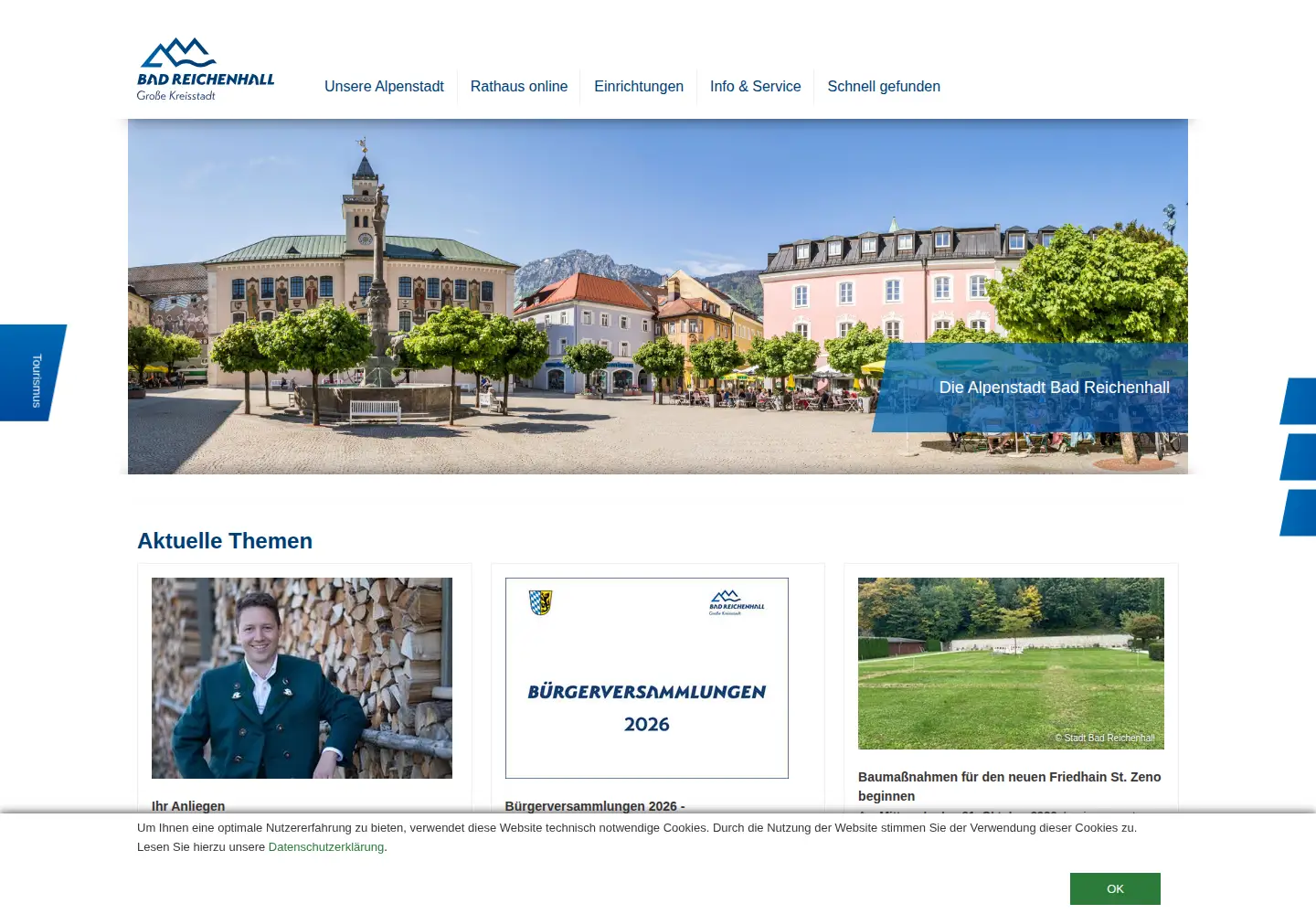
Task: Open the mayor photo in Ihr Anliegen card
Action: pyautogui.click(x=302, y=678)
